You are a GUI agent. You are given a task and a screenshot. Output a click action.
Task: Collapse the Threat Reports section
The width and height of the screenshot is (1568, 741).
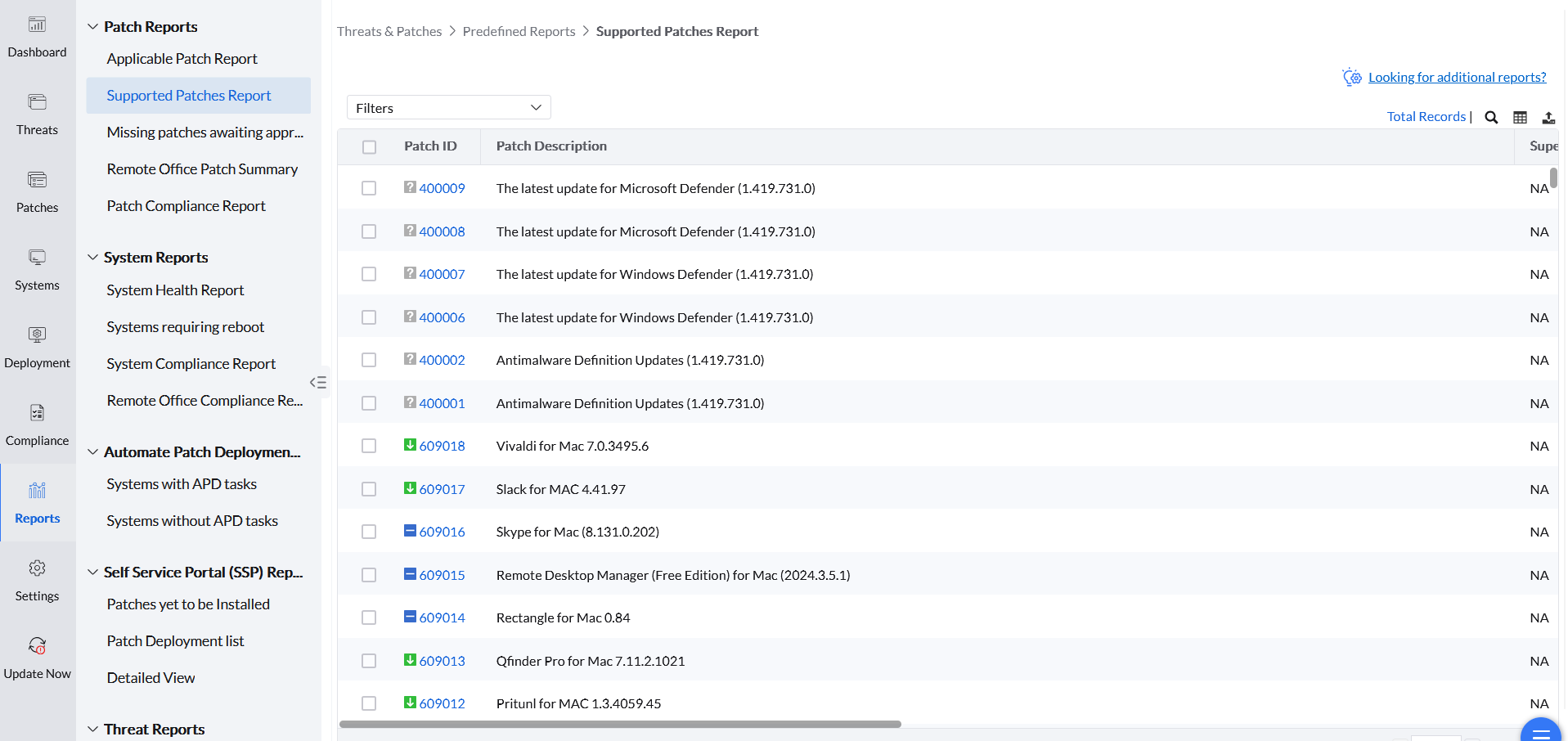click(x=93, y=730)
